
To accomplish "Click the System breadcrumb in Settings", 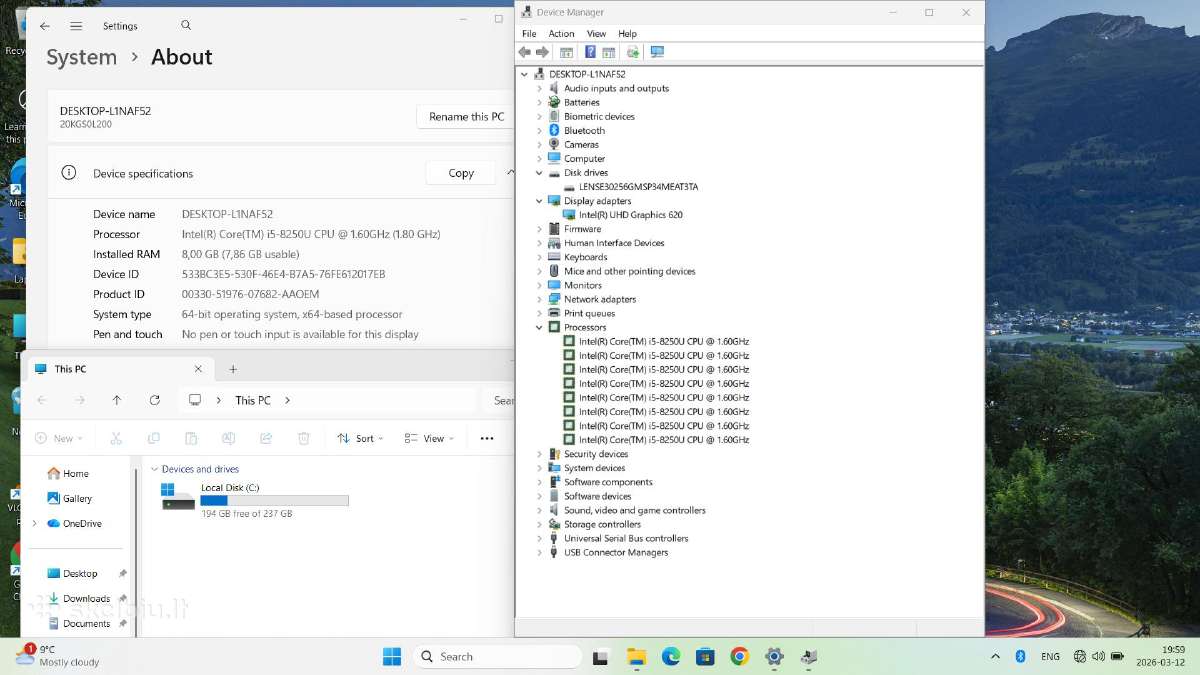I will (81, 57).
